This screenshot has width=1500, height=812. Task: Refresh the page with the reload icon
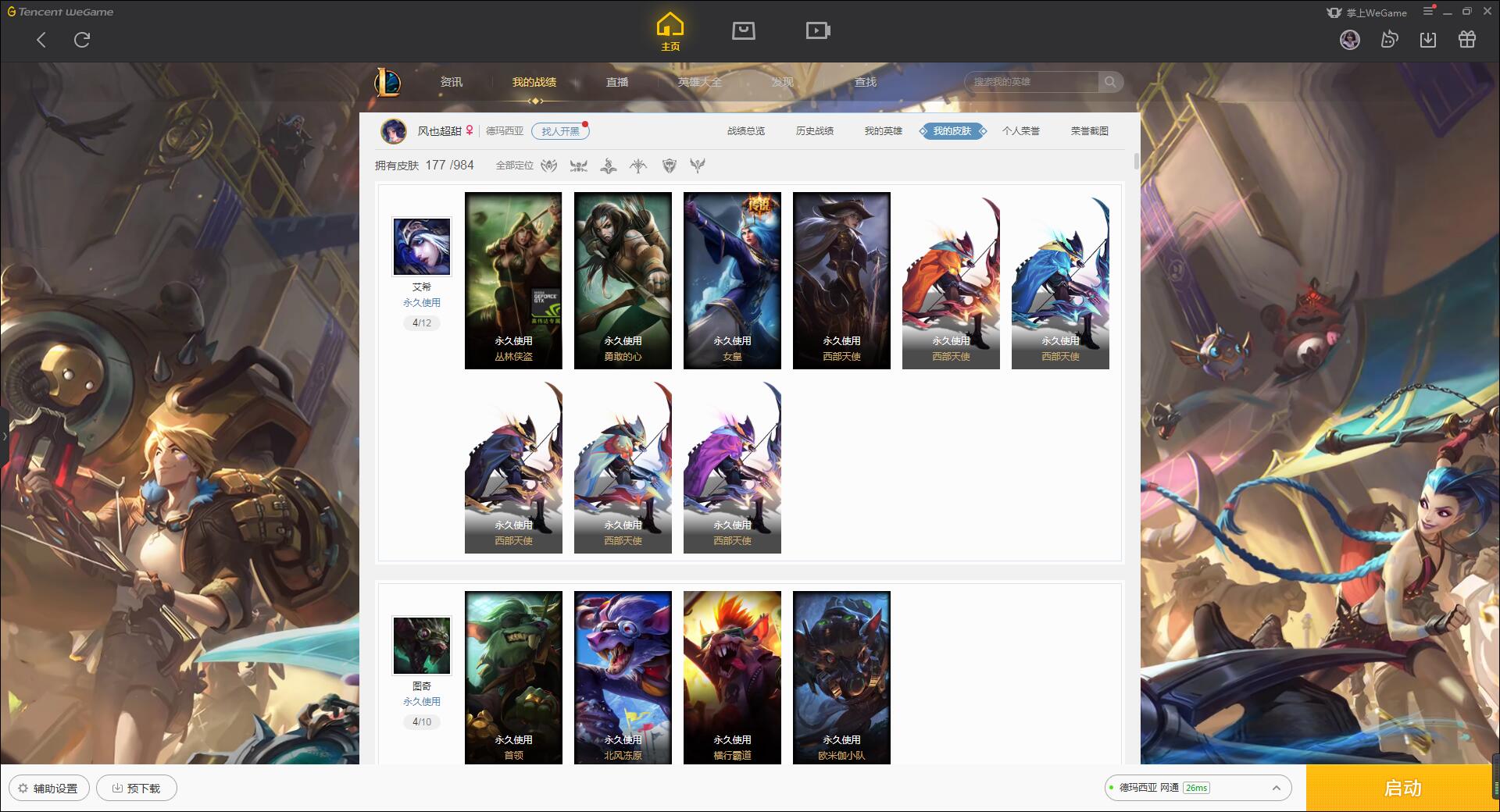(x=82, y=40)
